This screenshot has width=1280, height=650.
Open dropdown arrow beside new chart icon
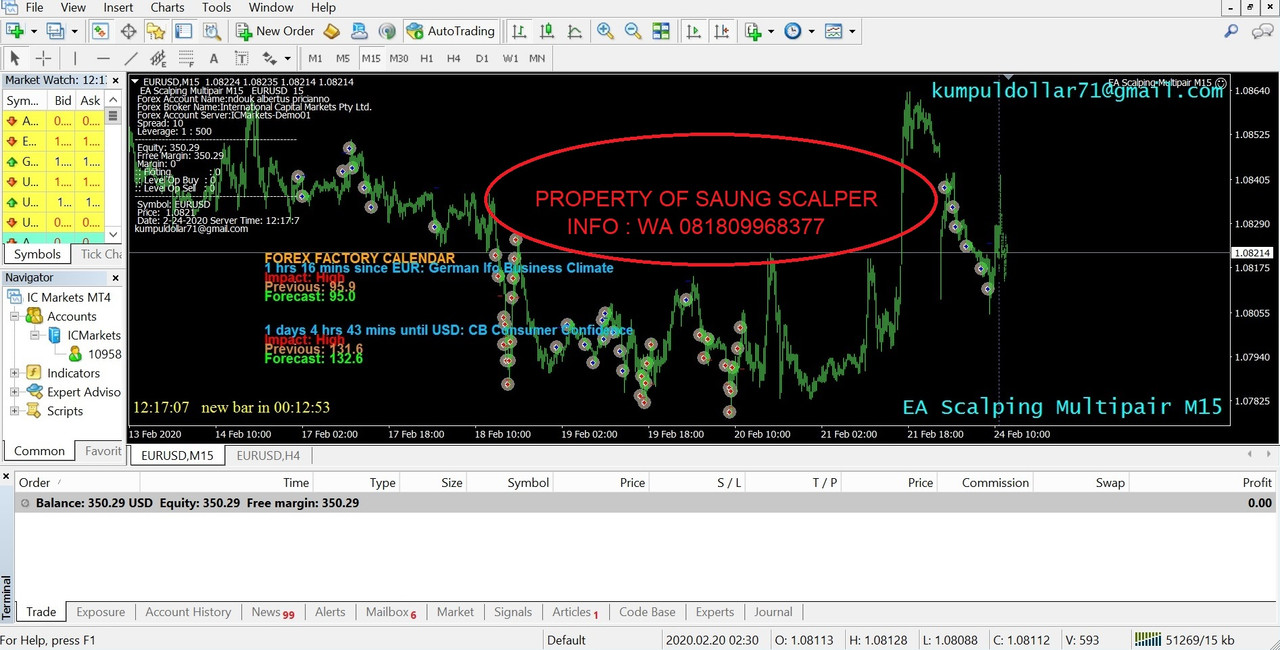34,31
